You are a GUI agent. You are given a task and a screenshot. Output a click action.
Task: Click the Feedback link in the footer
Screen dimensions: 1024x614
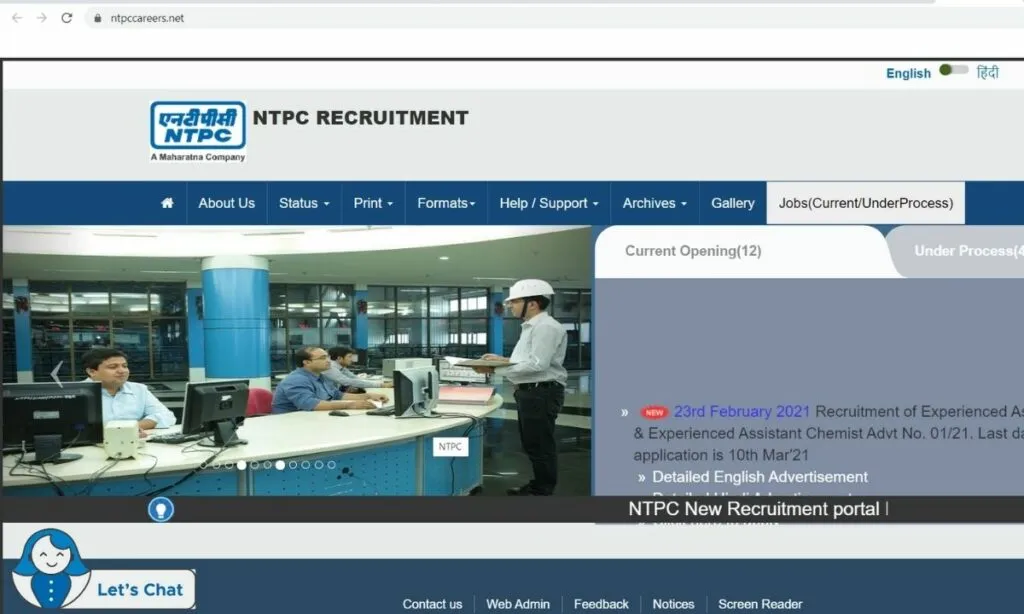click(x=601, y=604)
